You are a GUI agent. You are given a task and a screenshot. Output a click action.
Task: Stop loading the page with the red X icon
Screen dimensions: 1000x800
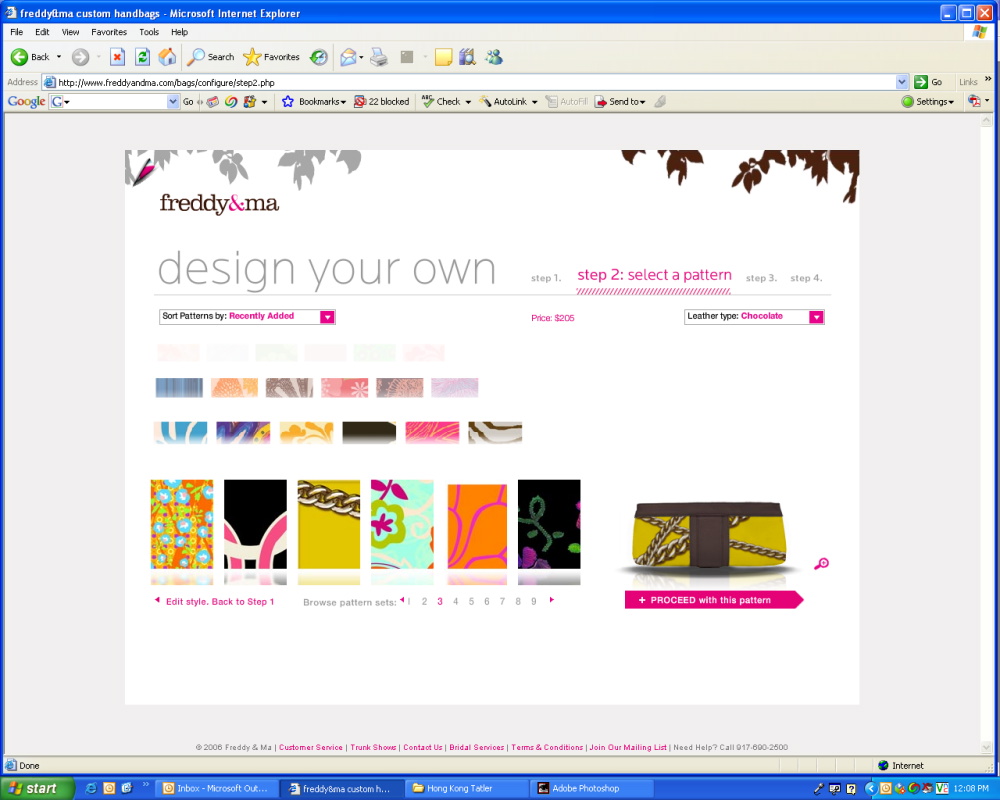point(117,57)
